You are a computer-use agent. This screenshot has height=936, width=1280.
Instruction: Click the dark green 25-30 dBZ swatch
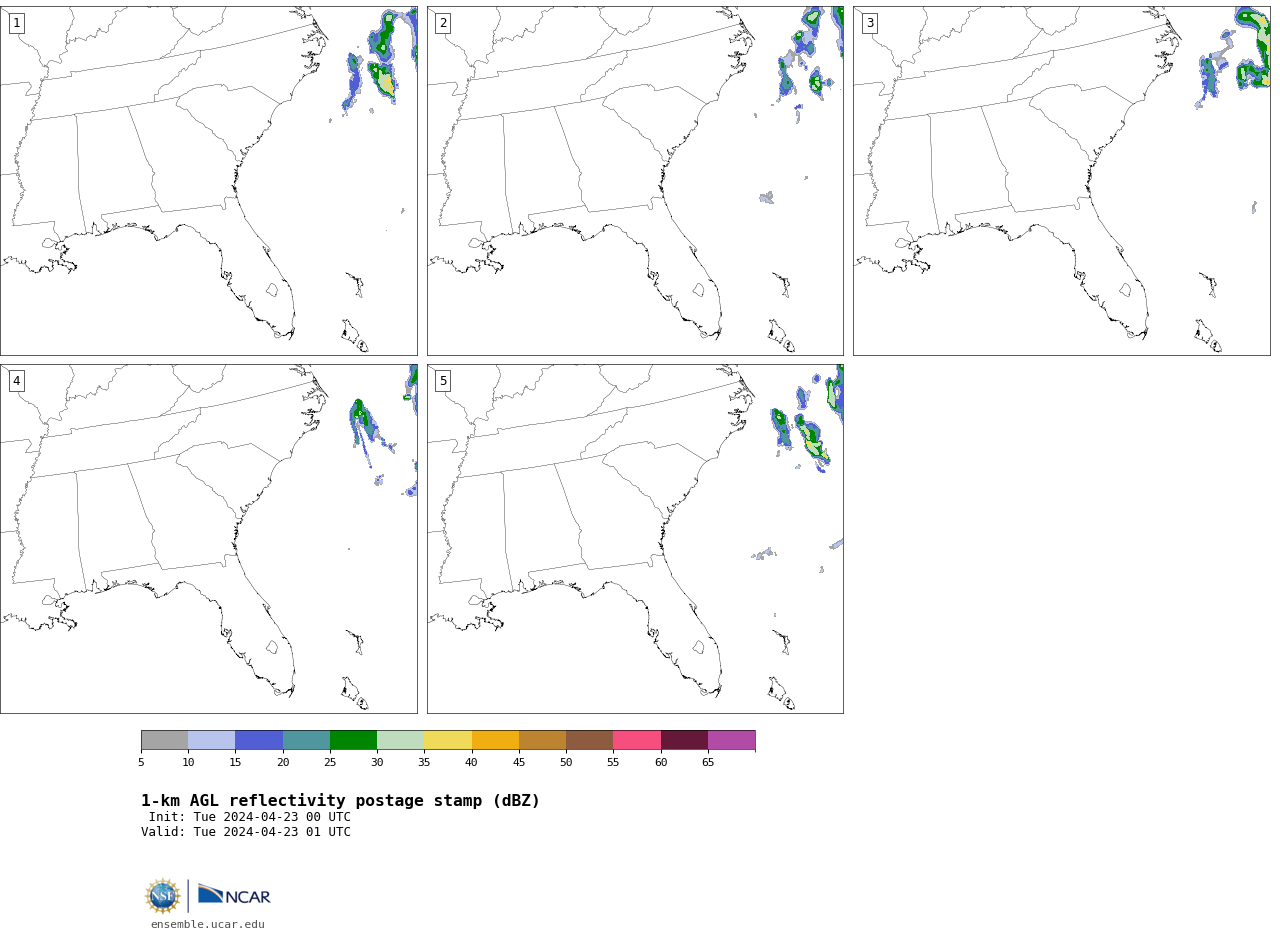[x=353, y=740]
